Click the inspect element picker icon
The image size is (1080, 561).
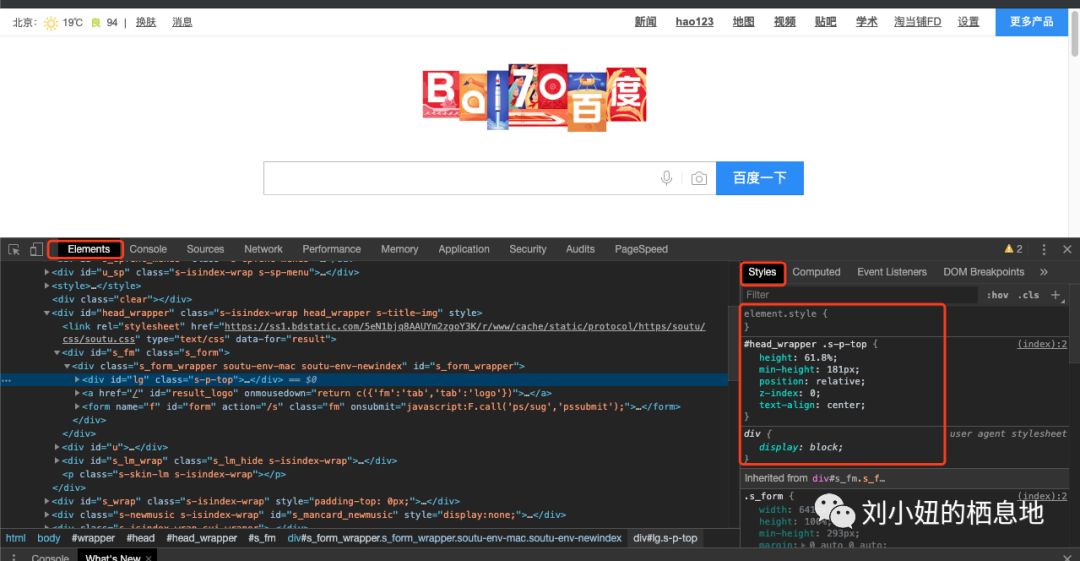pos(14,249)
